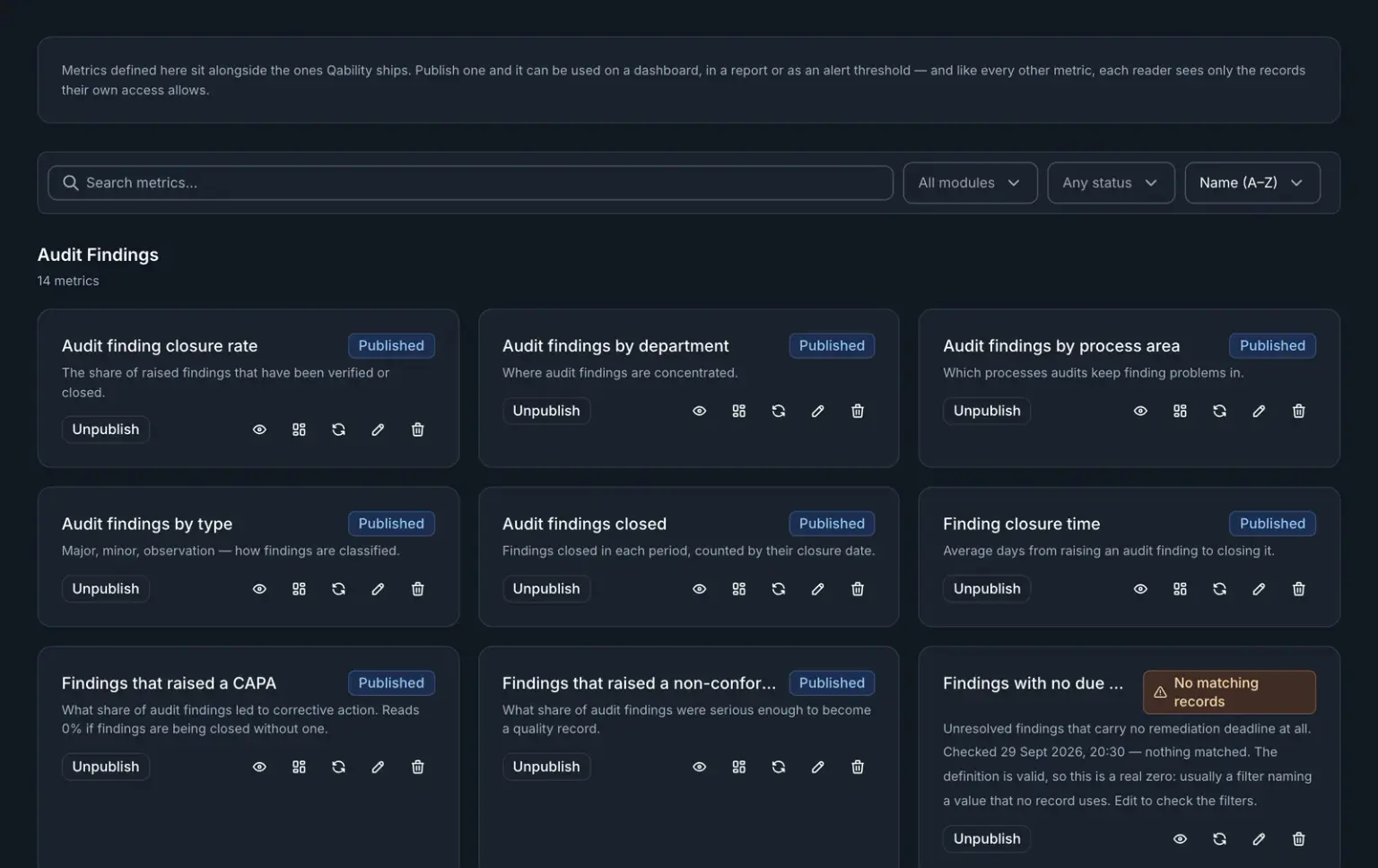Screen dimensions: 1378x868
Task: Click the grid icon on Audit findings closed
Action: pyautogui.click(x=739, y=589)
